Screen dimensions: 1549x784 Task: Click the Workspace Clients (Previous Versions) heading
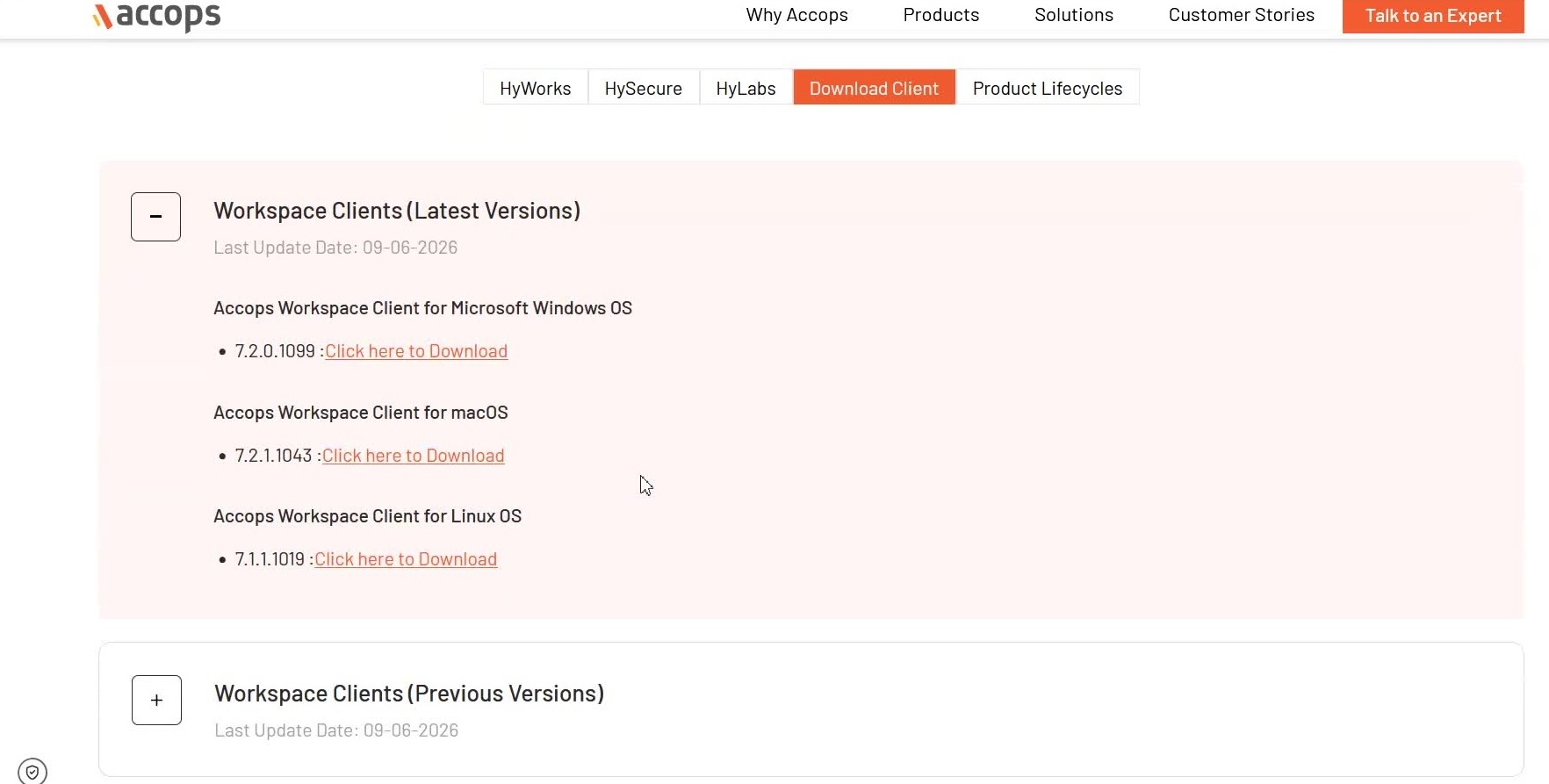coord(409,694)
